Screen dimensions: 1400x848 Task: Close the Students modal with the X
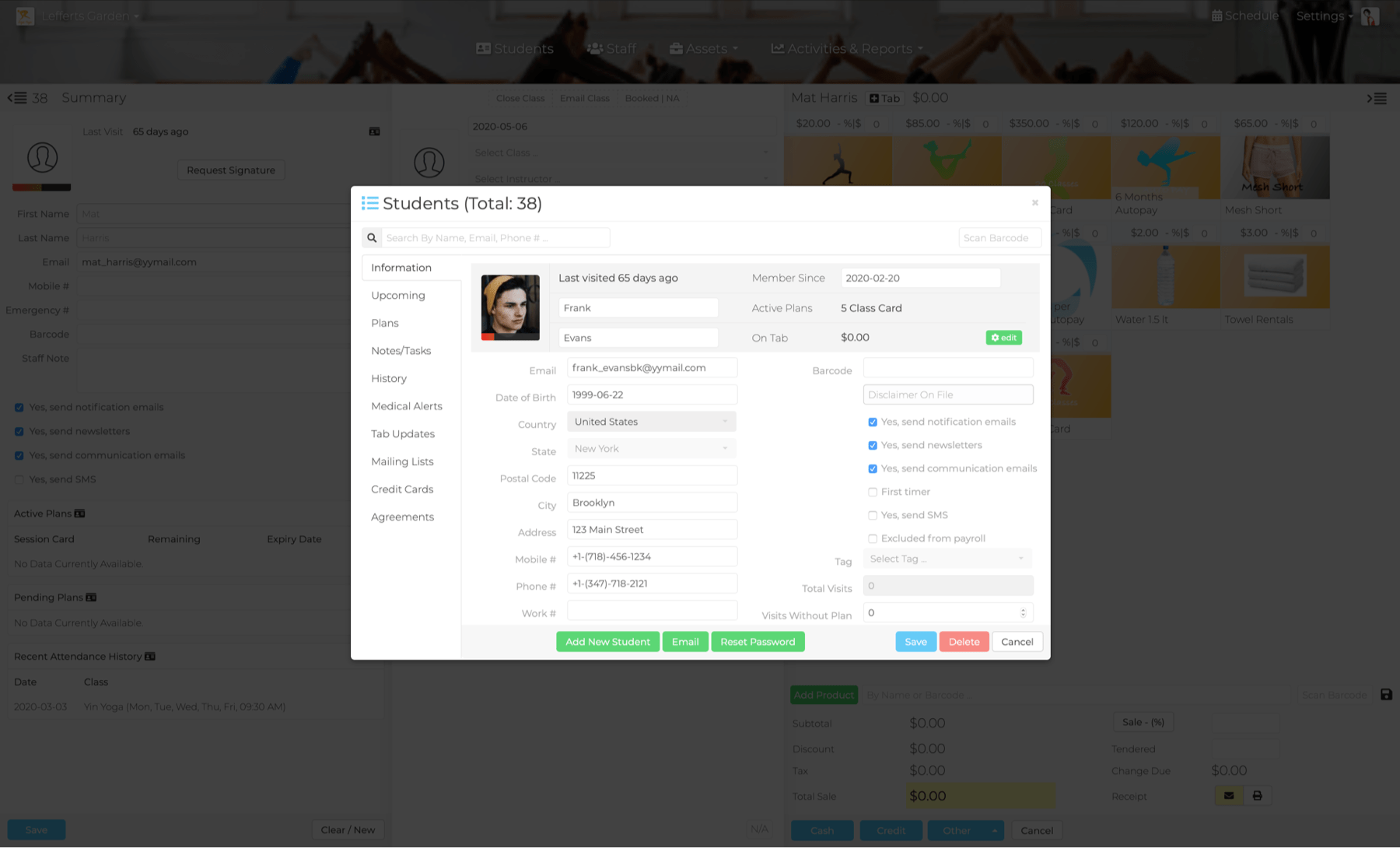1035,202
